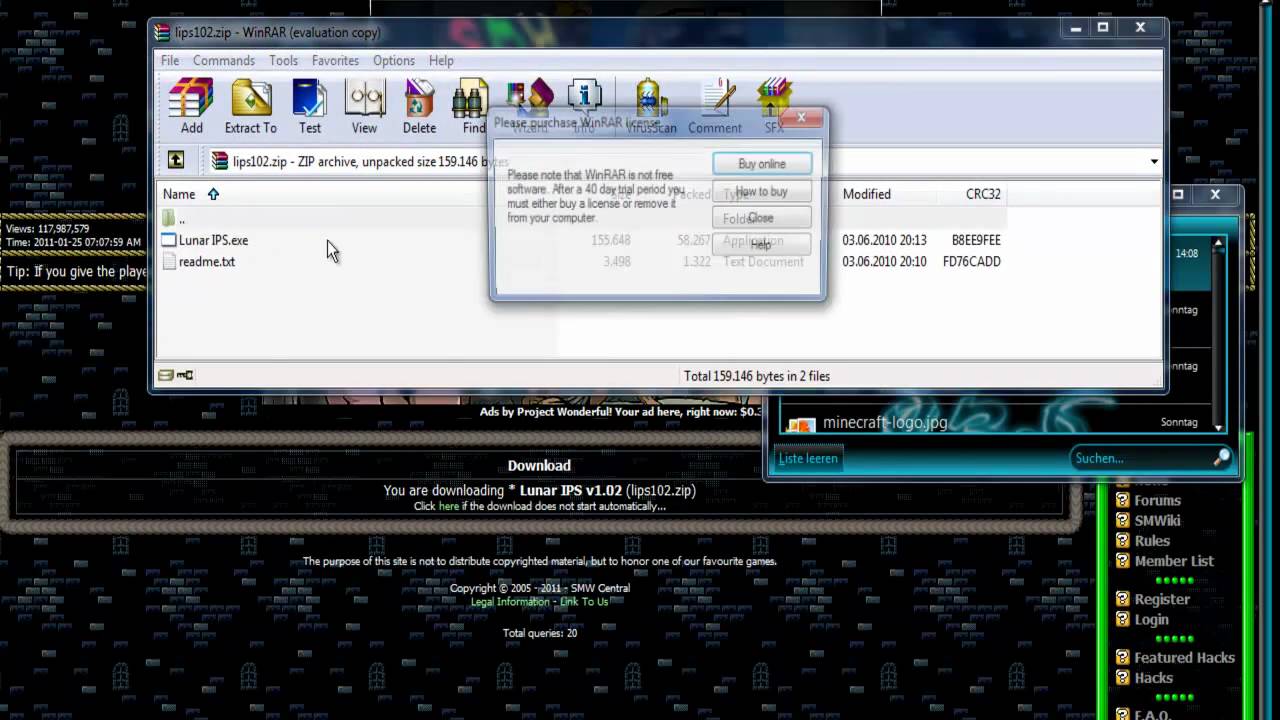Click the Add toolbar icon in WinRAR

click(191, 107)
